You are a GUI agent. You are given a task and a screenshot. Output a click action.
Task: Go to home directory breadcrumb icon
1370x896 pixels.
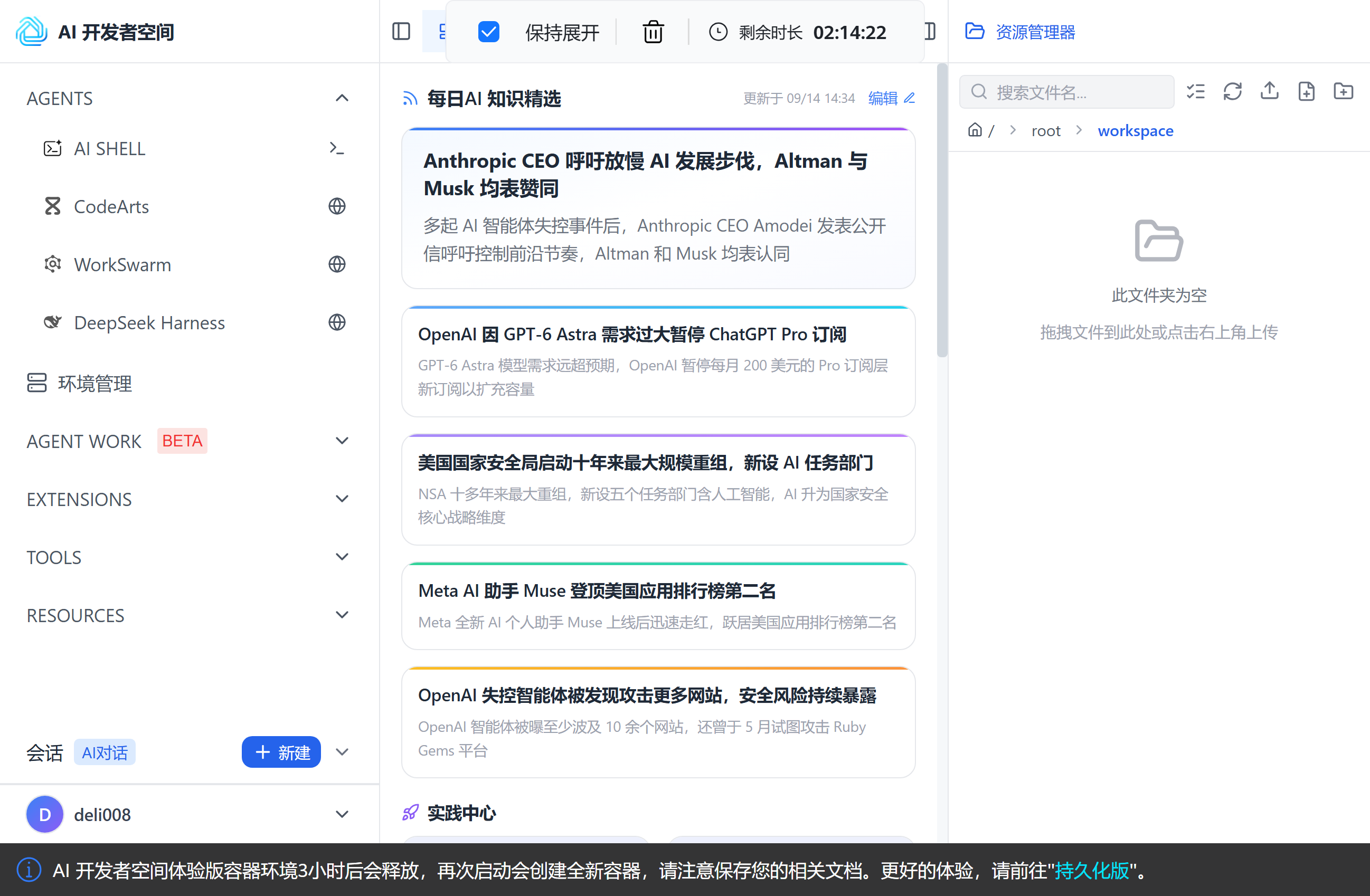click(x=975, y=130)
